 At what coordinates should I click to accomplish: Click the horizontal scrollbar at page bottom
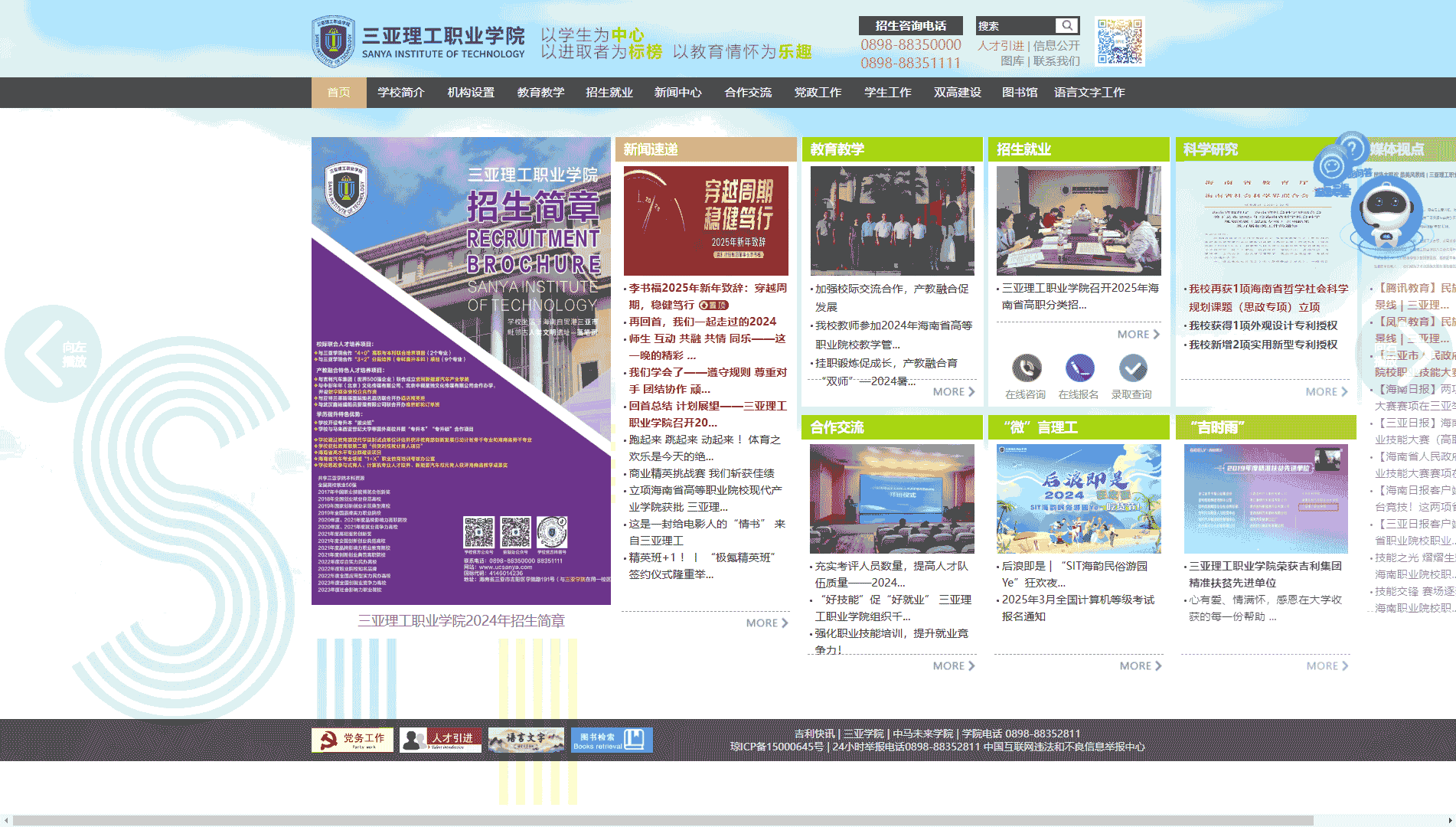(663, 820)
